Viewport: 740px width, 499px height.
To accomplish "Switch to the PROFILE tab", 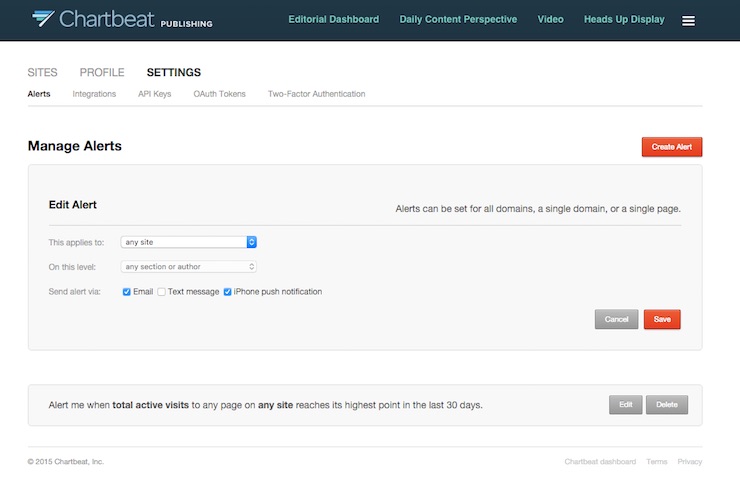I will point(102,72).
